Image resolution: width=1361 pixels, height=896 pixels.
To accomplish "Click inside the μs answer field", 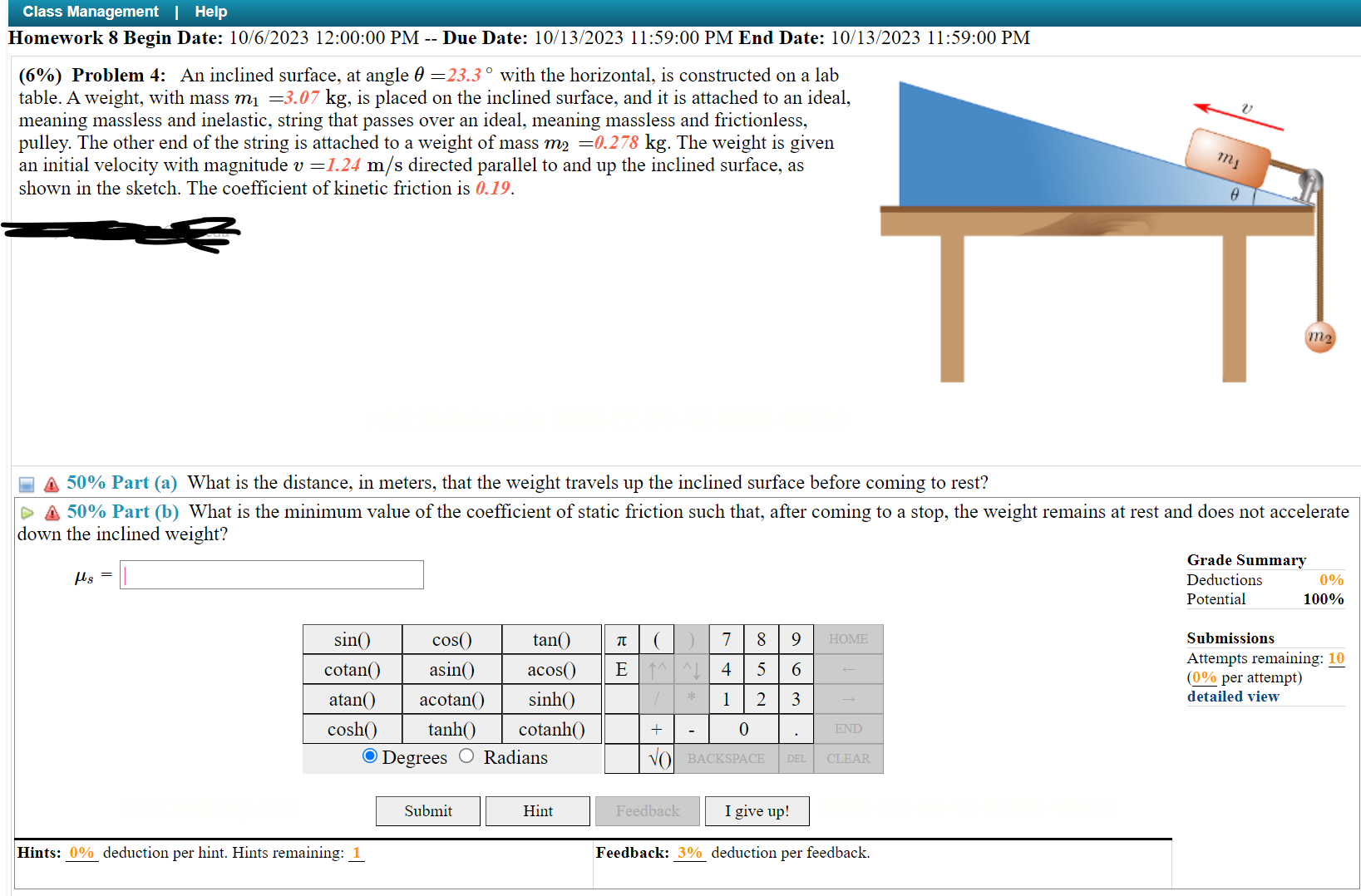I will (271, 574).
